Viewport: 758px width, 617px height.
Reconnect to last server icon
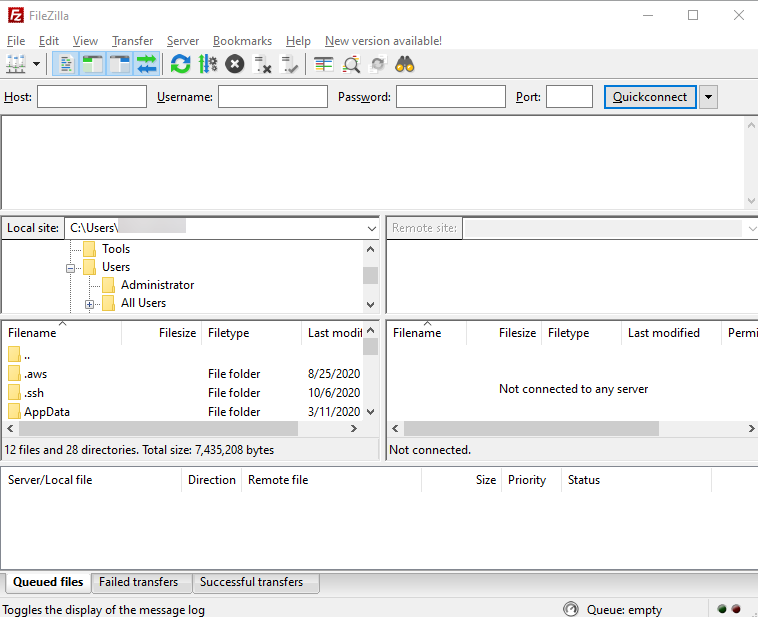click(x=290, y=64)
